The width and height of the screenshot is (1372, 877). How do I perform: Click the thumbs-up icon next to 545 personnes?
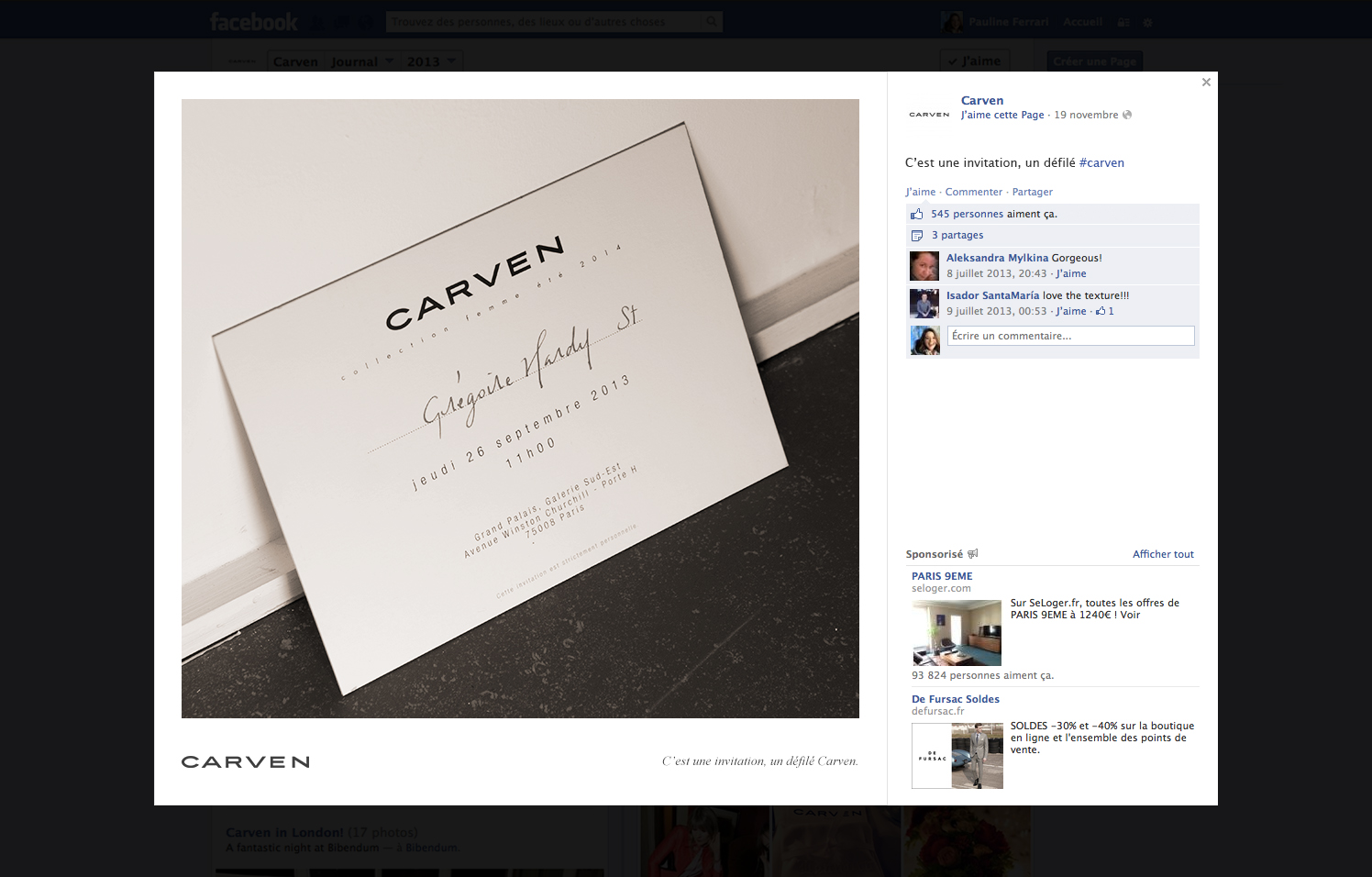(917, 213)
